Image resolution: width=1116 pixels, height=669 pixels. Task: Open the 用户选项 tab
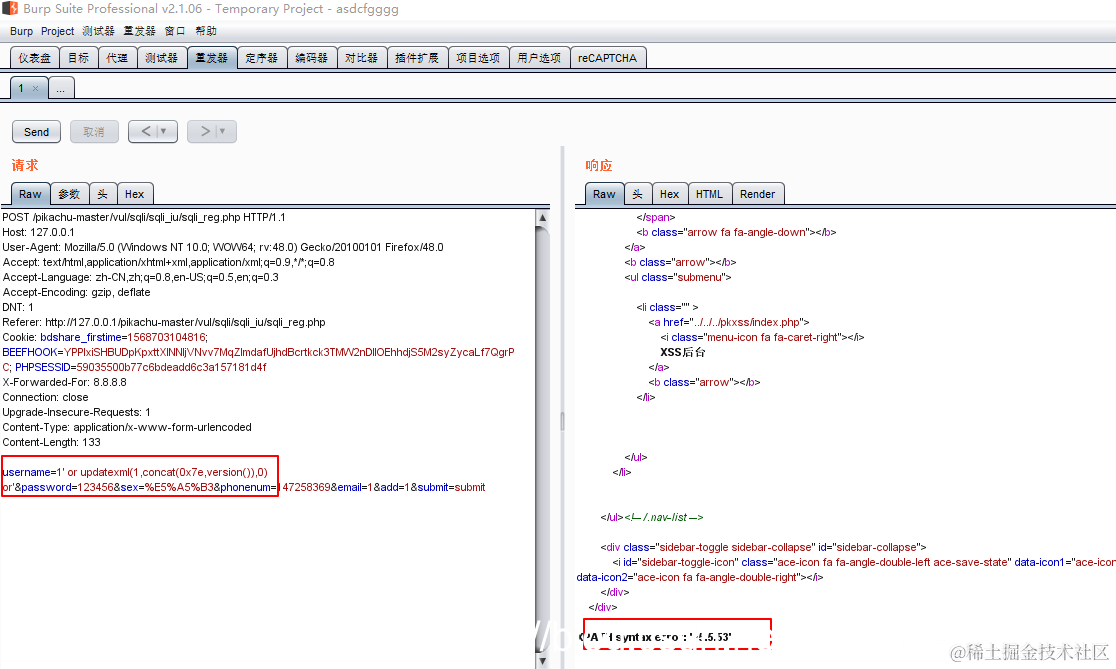[539, 58]
